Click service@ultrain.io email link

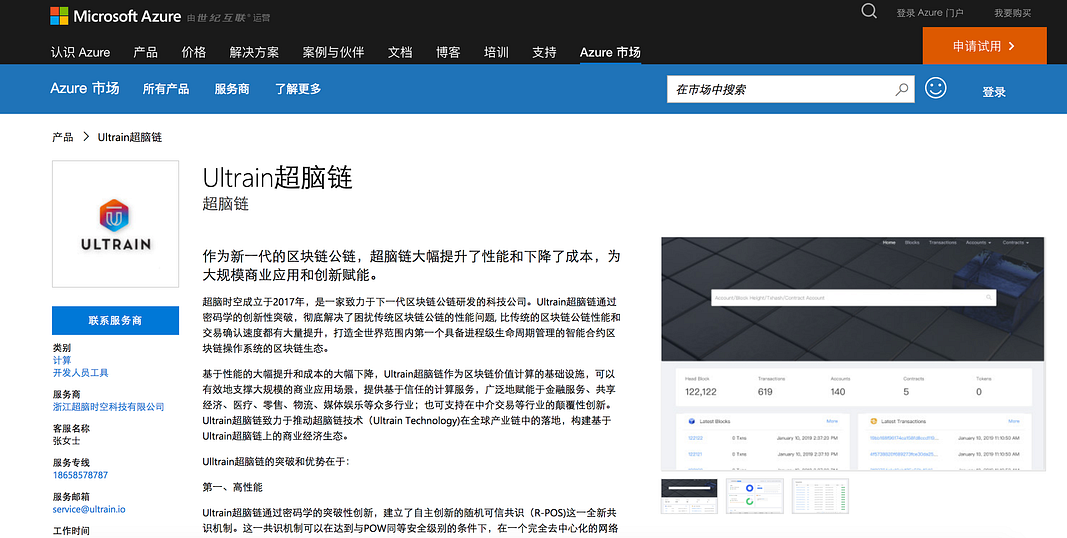point(89,509)
